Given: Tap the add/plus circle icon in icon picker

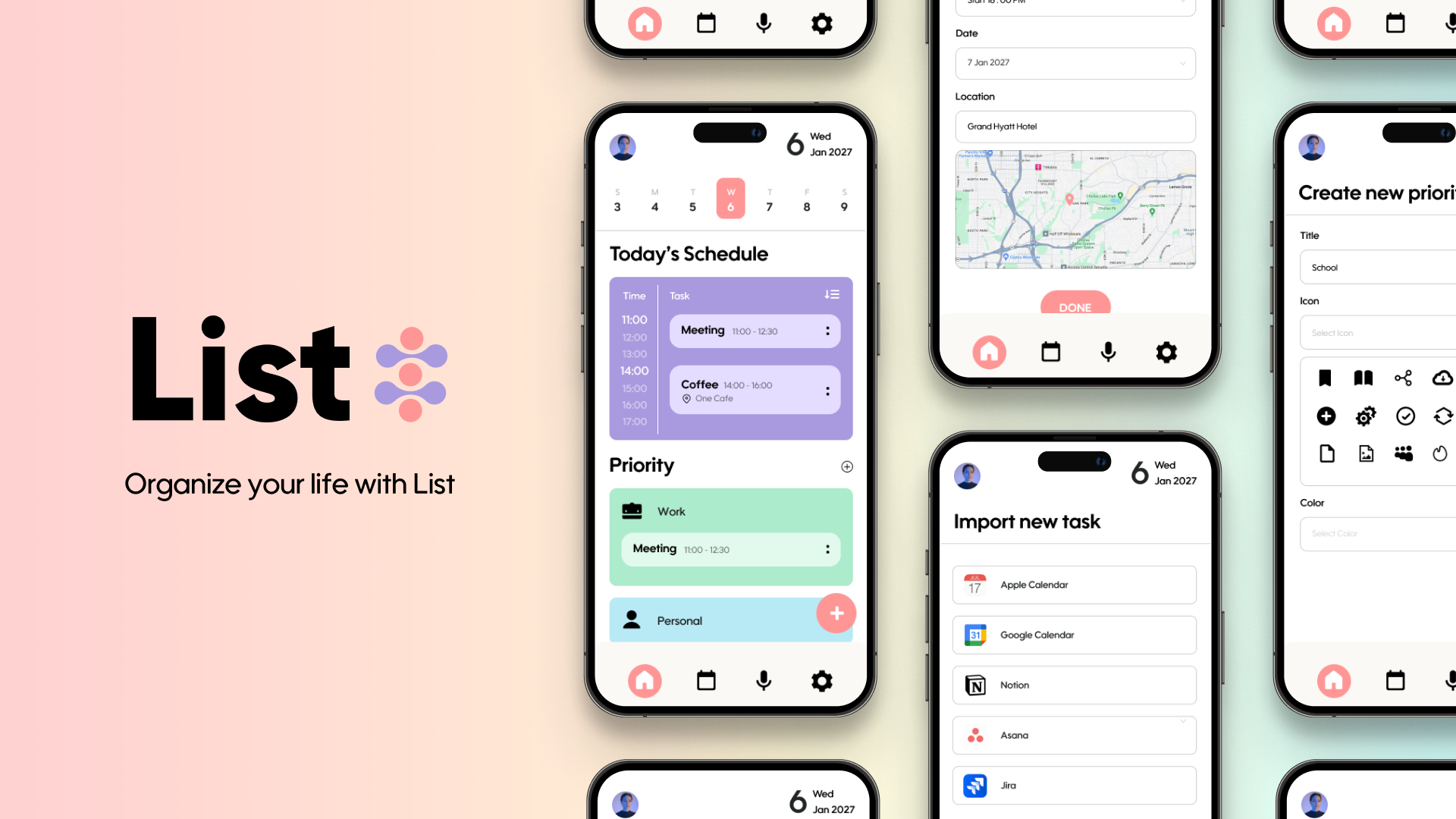Looking at the screenshot, I should click(x=1326, y=416).
